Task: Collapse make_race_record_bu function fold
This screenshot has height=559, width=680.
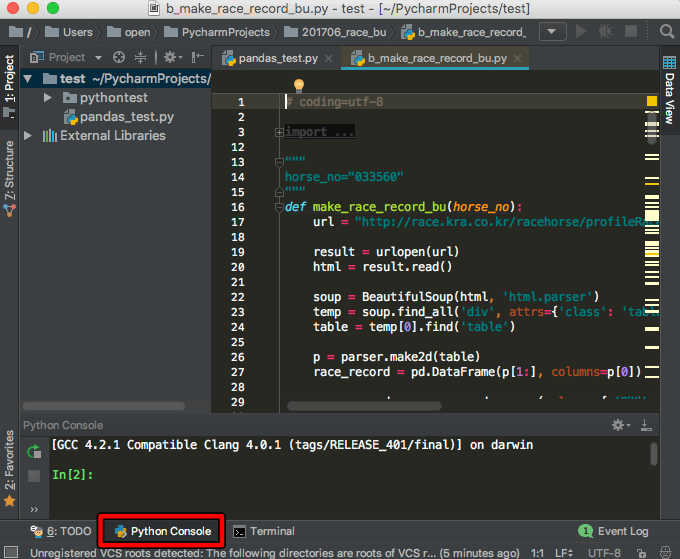Action: (279, 208)
